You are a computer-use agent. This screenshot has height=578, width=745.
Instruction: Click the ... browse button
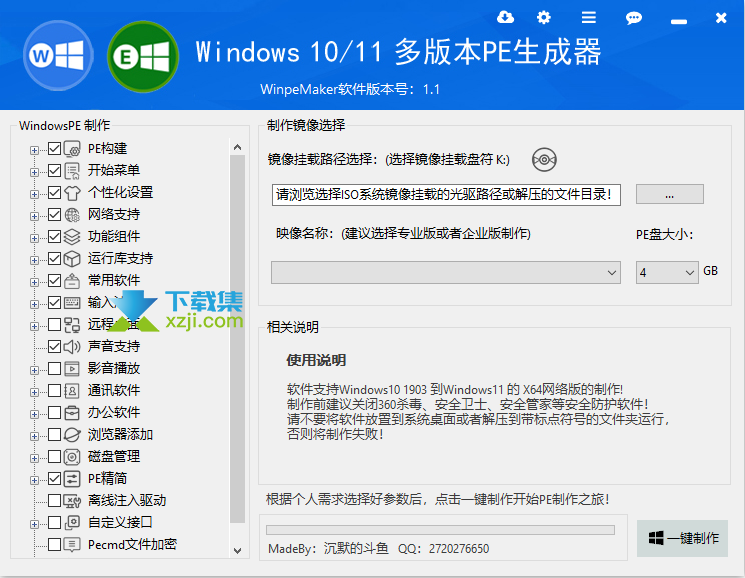[x=669, y=195]
